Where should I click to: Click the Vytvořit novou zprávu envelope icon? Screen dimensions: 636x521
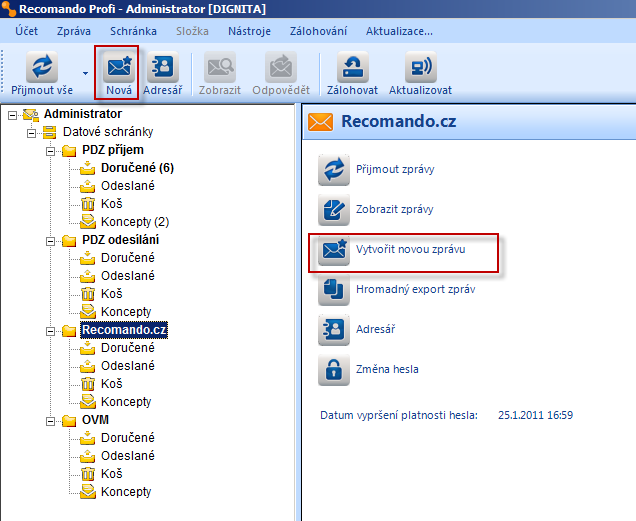[x=334, y=250]
